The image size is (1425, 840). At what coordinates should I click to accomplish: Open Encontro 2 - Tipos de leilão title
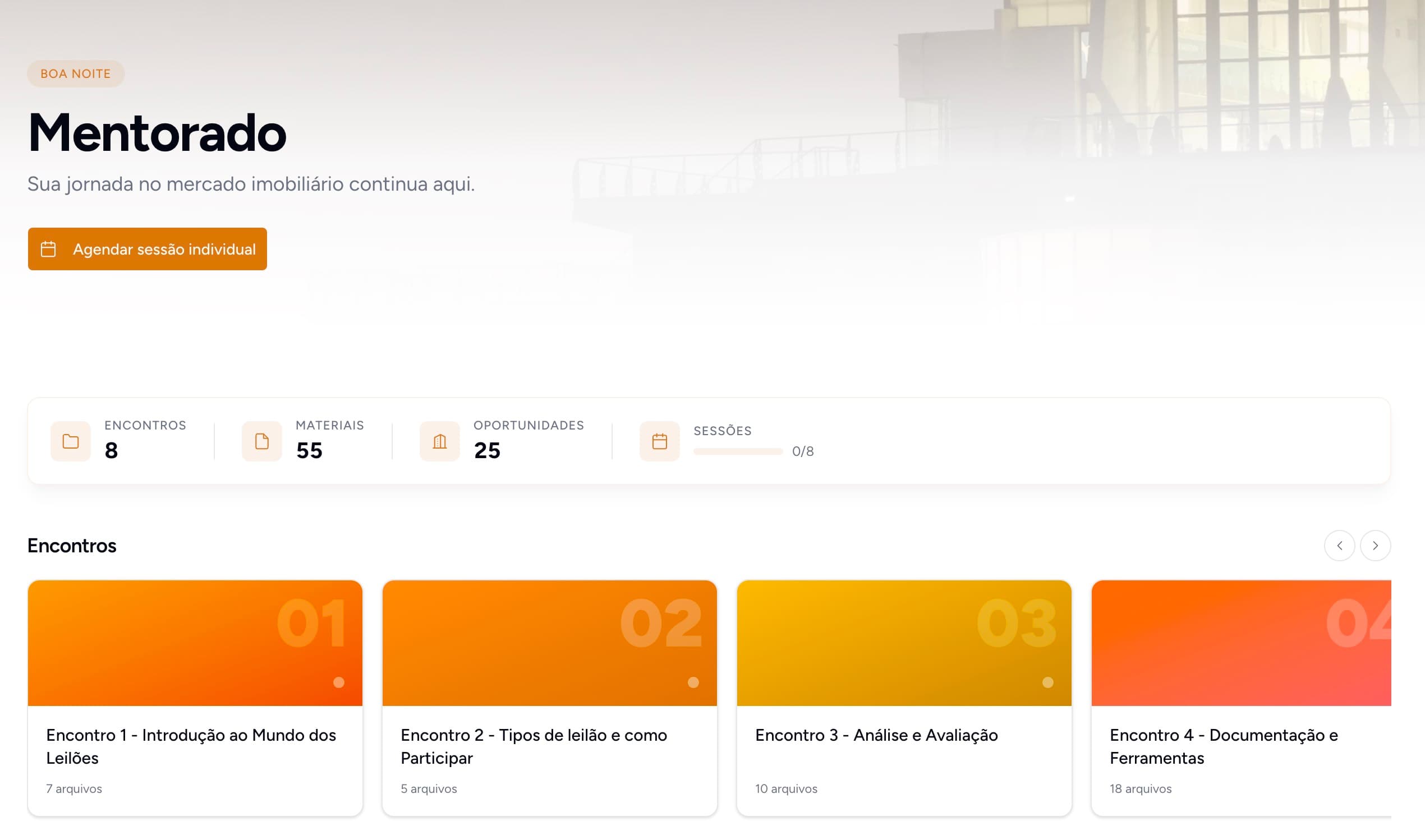[x=534, y=746]
